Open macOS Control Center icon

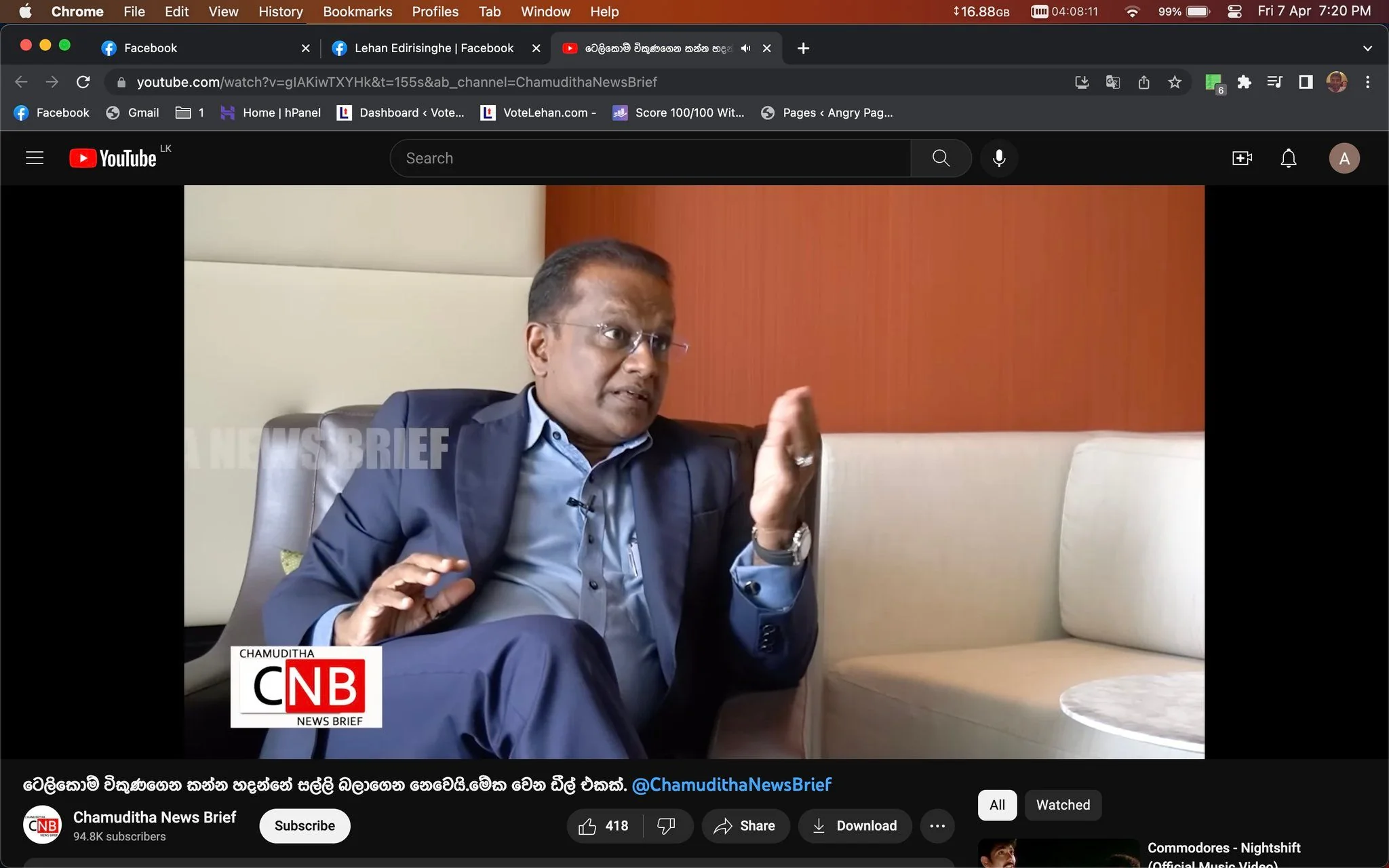[x=1234, y=12]
